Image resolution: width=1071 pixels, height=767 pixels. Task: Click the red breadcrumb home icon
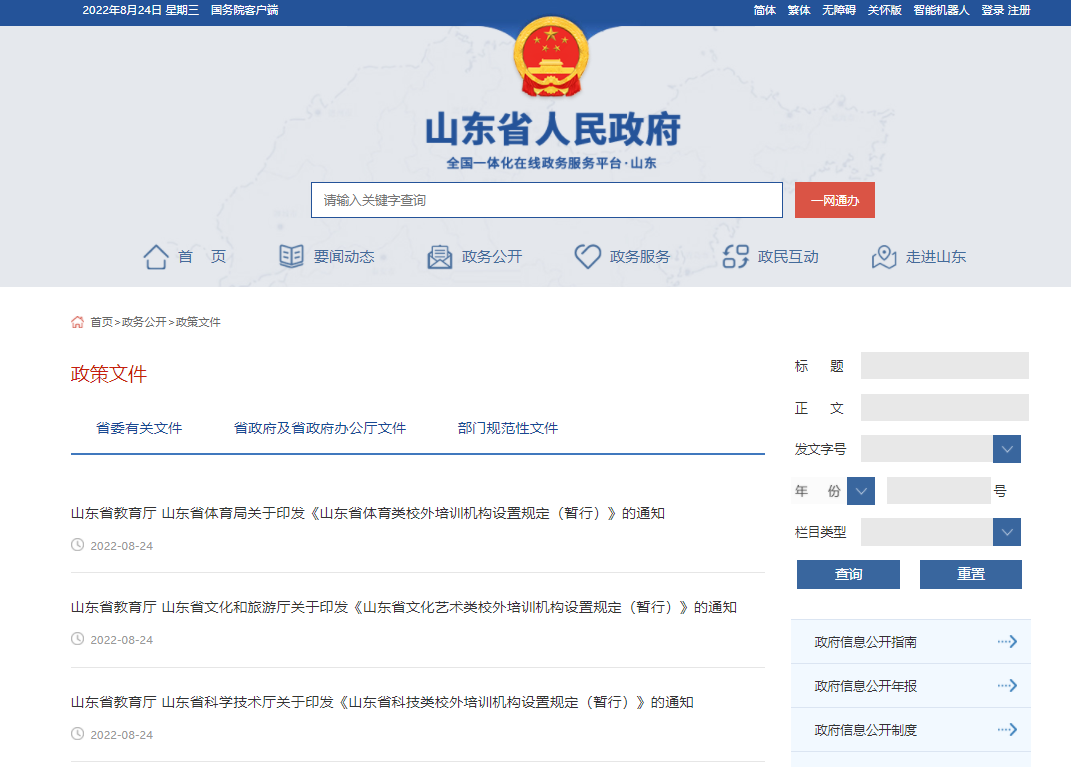pyautogui.click(x=77, y=322)
